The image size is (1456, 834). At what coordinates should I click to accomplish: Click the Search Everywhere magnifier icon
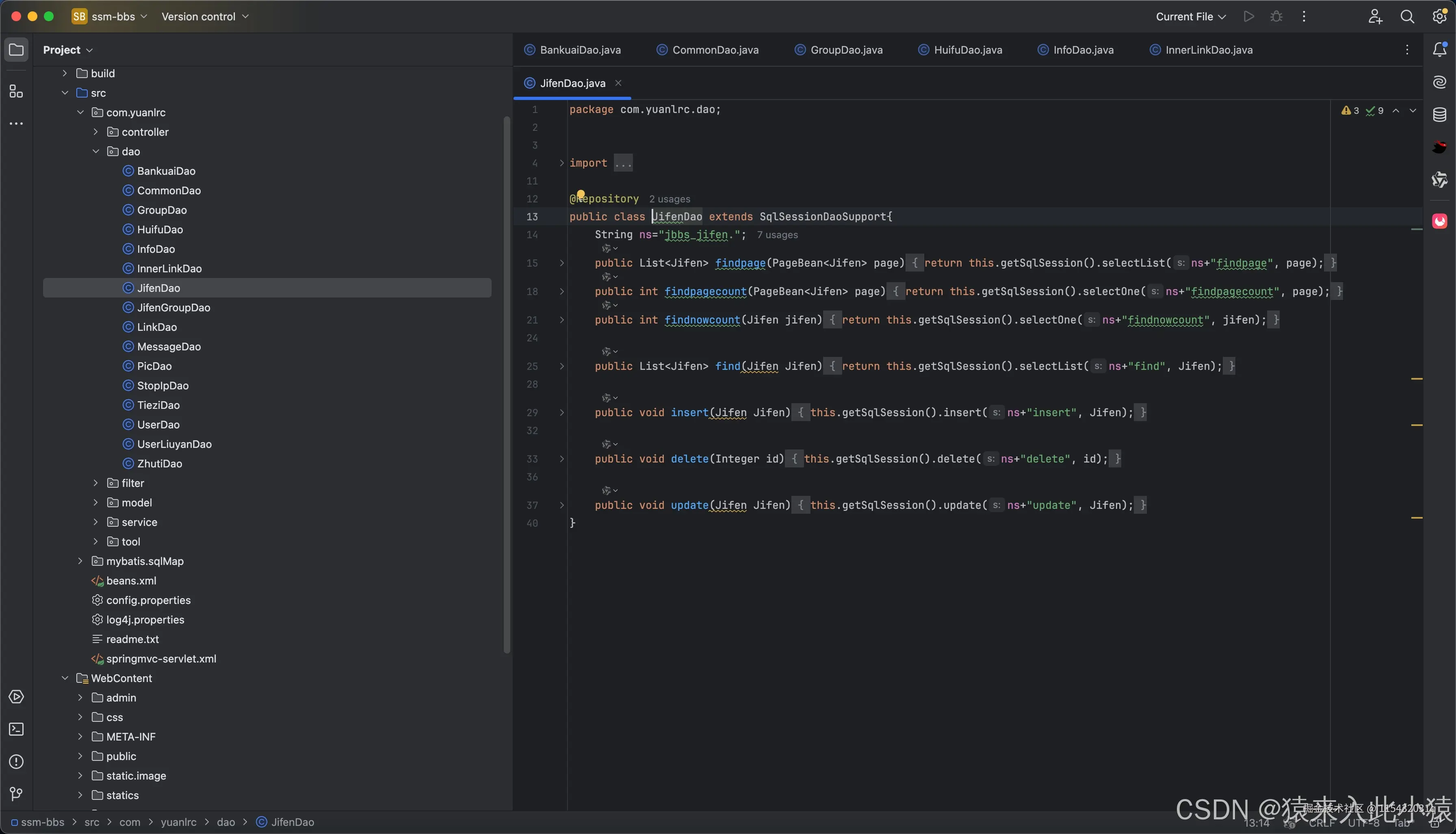[1407, 17]
